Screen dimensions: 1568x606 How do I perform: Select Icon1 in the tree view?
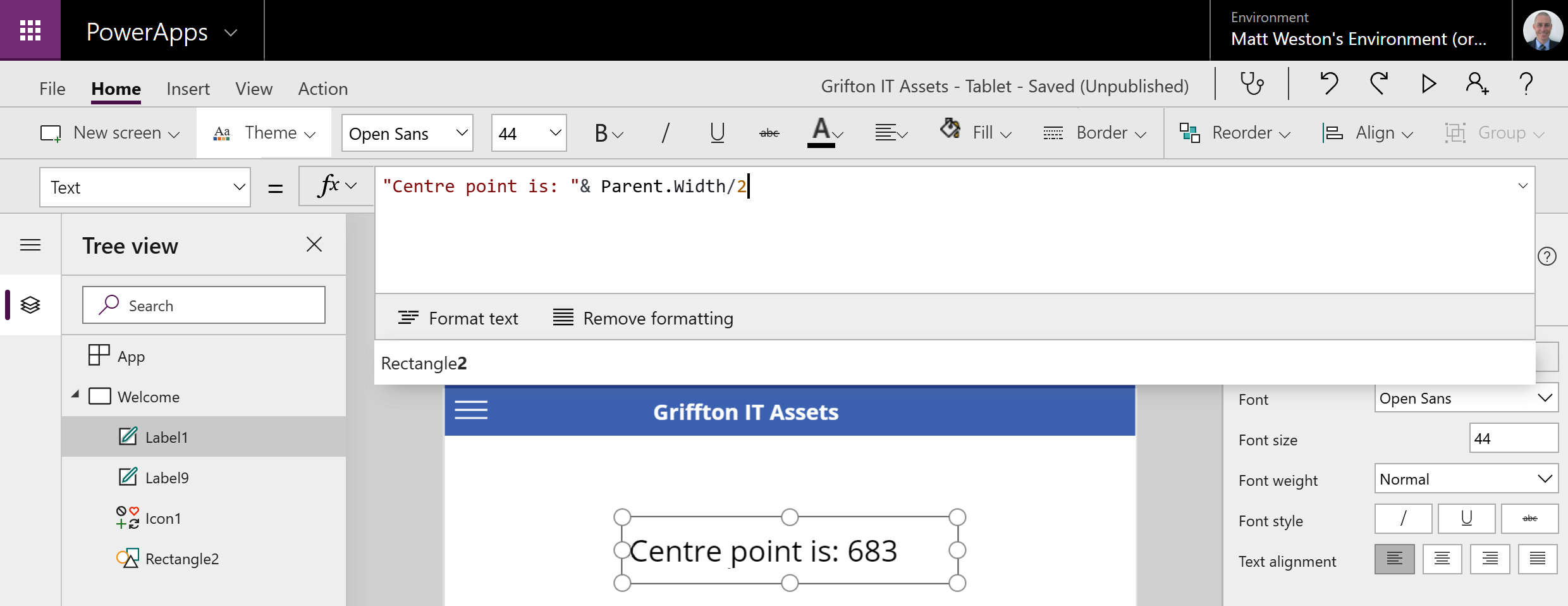click(x=204, y=518)
